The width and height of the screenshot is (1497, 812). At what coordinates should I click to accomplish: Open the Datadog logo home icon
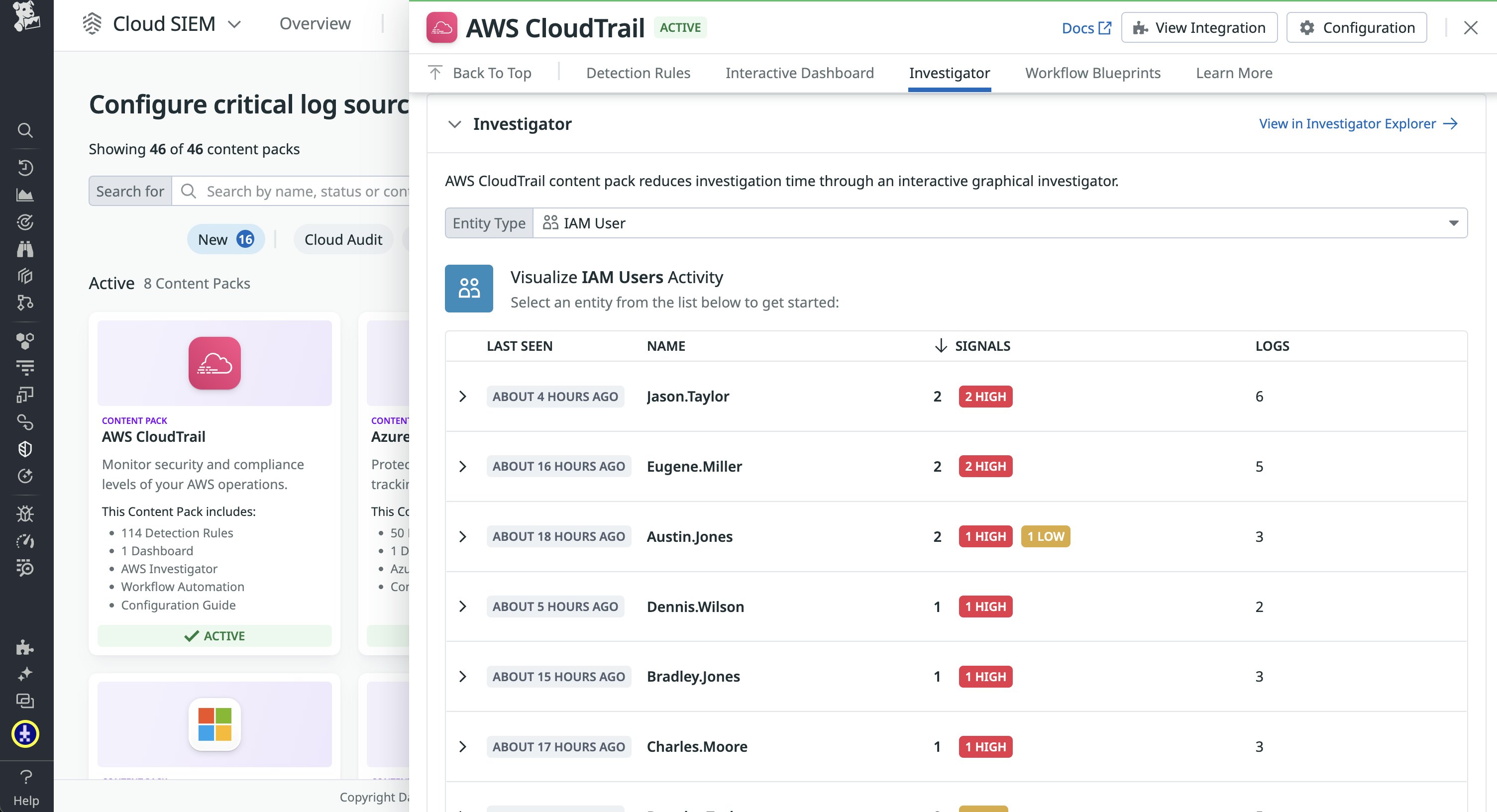(x=26, y=16)
